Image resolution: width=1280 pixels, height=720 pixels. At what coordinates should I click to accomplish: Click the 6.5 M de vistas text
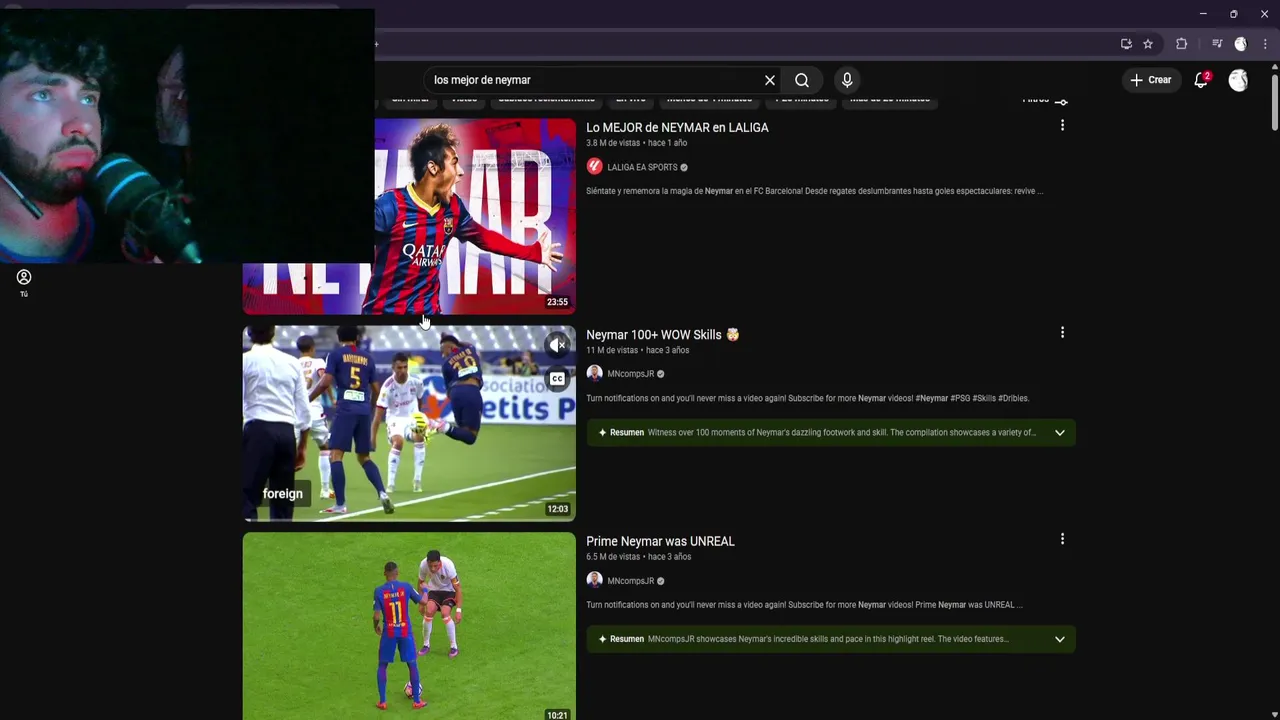[613, 557]
